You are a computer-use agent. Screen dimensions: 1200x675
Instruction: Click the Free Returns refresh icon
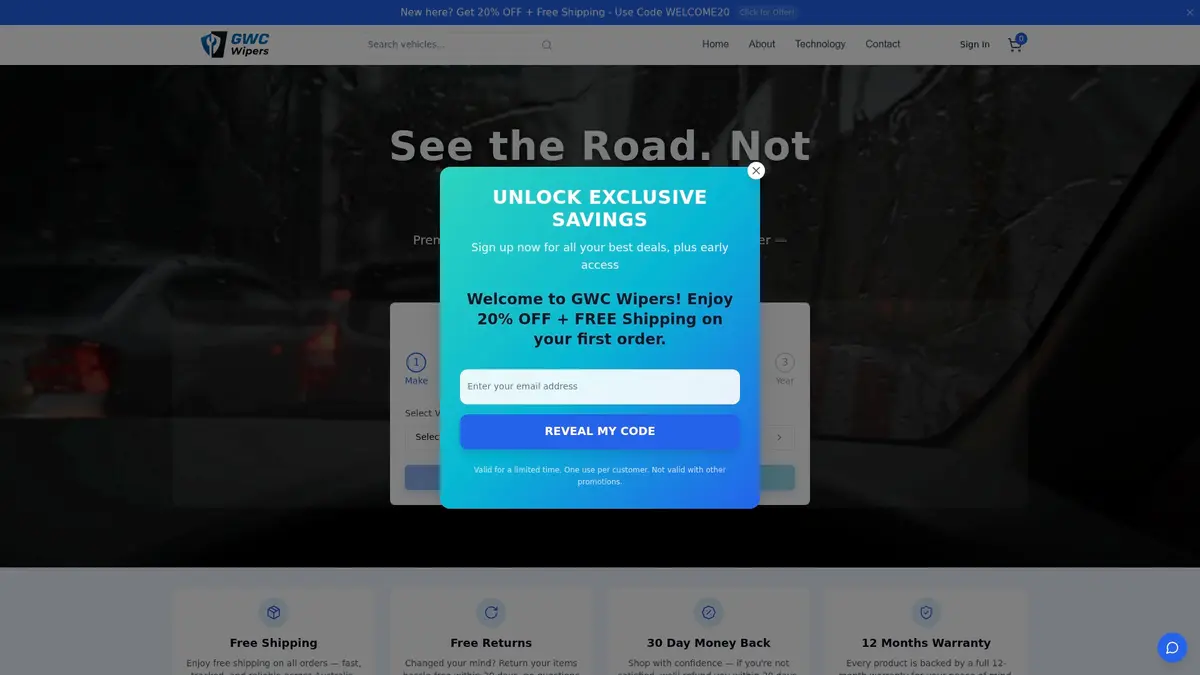(491, 612)
